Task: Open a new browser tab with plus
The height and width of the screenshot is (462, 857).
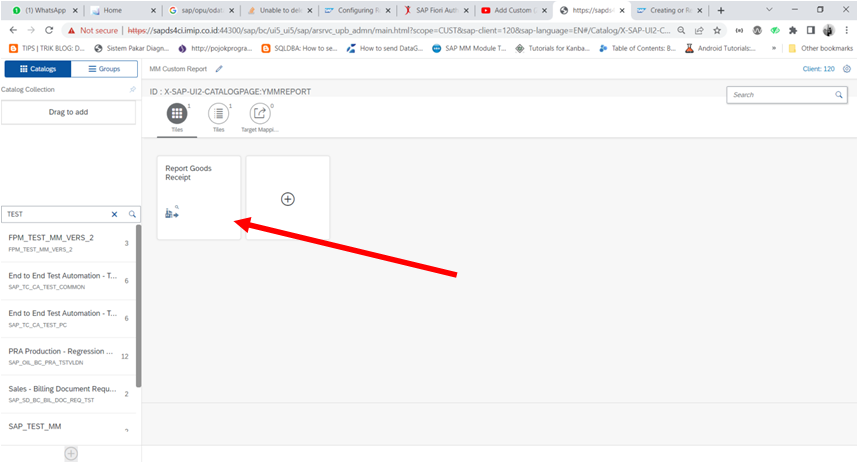Action: (x=721, y=10)
